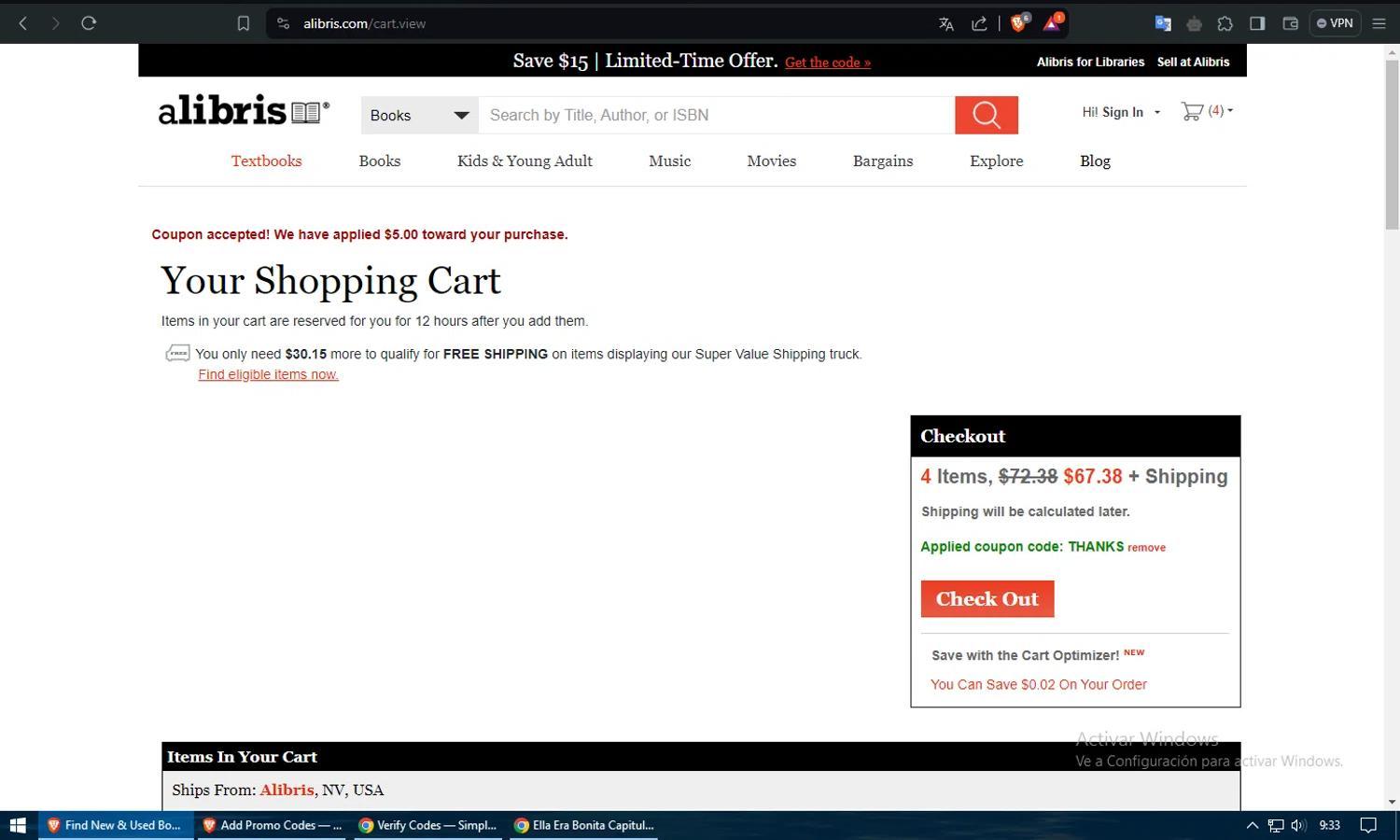The height and width of the screenshot is (840, 1400).
Task: Open Brave Shields lion icon
Action: point(1019,22)
